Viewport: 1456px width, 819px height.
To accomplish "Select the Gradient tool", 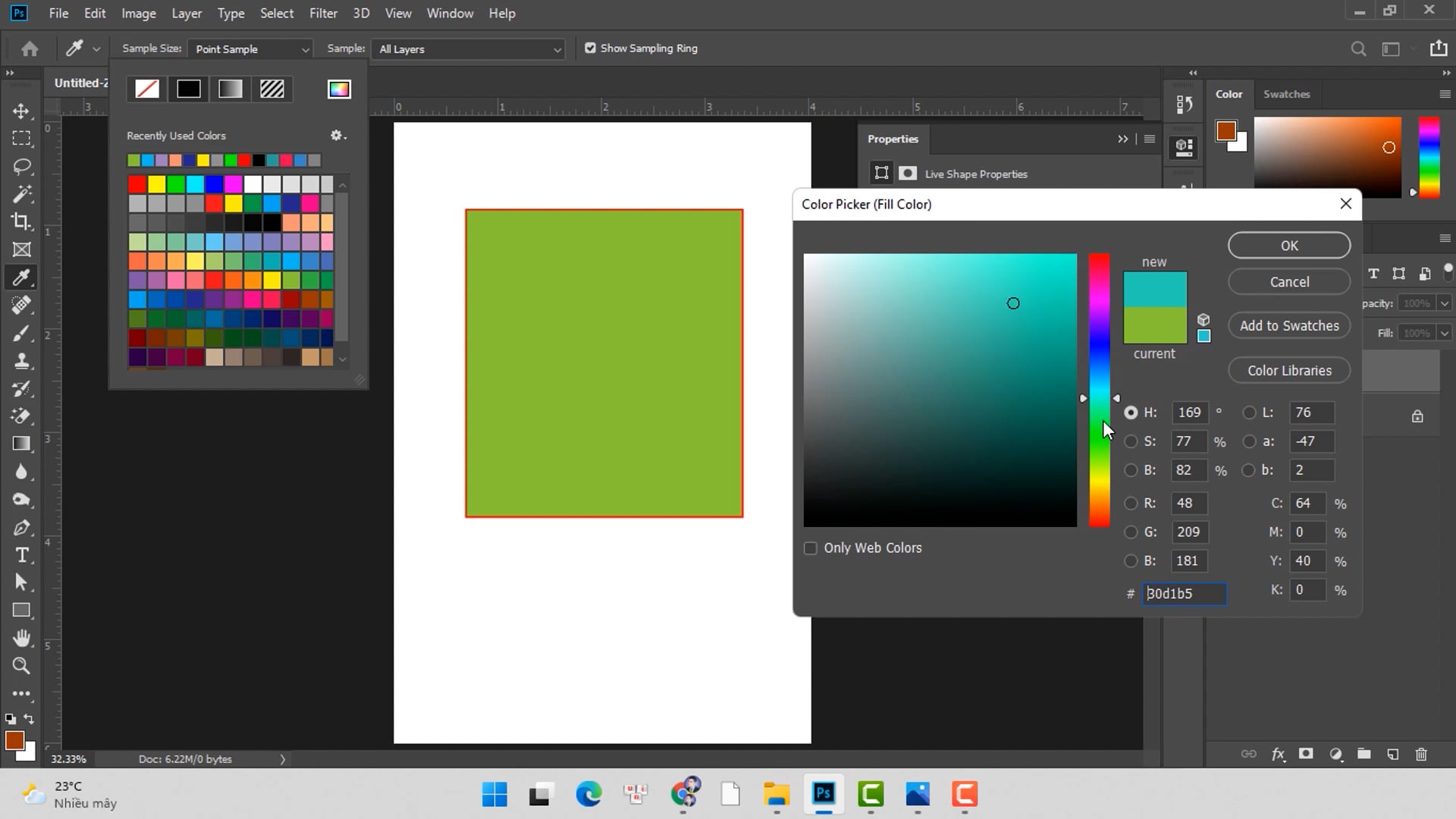I will pyautogui.click(x=21, y=444).
